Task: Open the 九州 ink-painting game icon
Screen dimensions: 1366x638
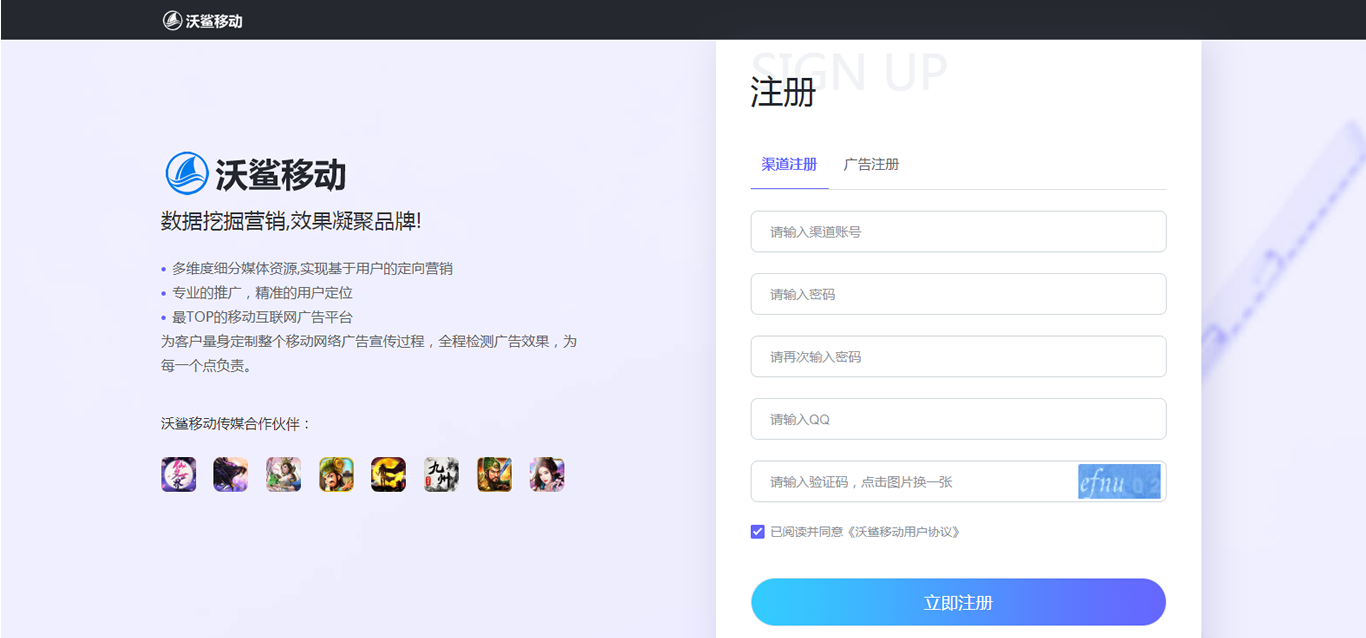Action: pyautogui.click(x=441, y=474)
